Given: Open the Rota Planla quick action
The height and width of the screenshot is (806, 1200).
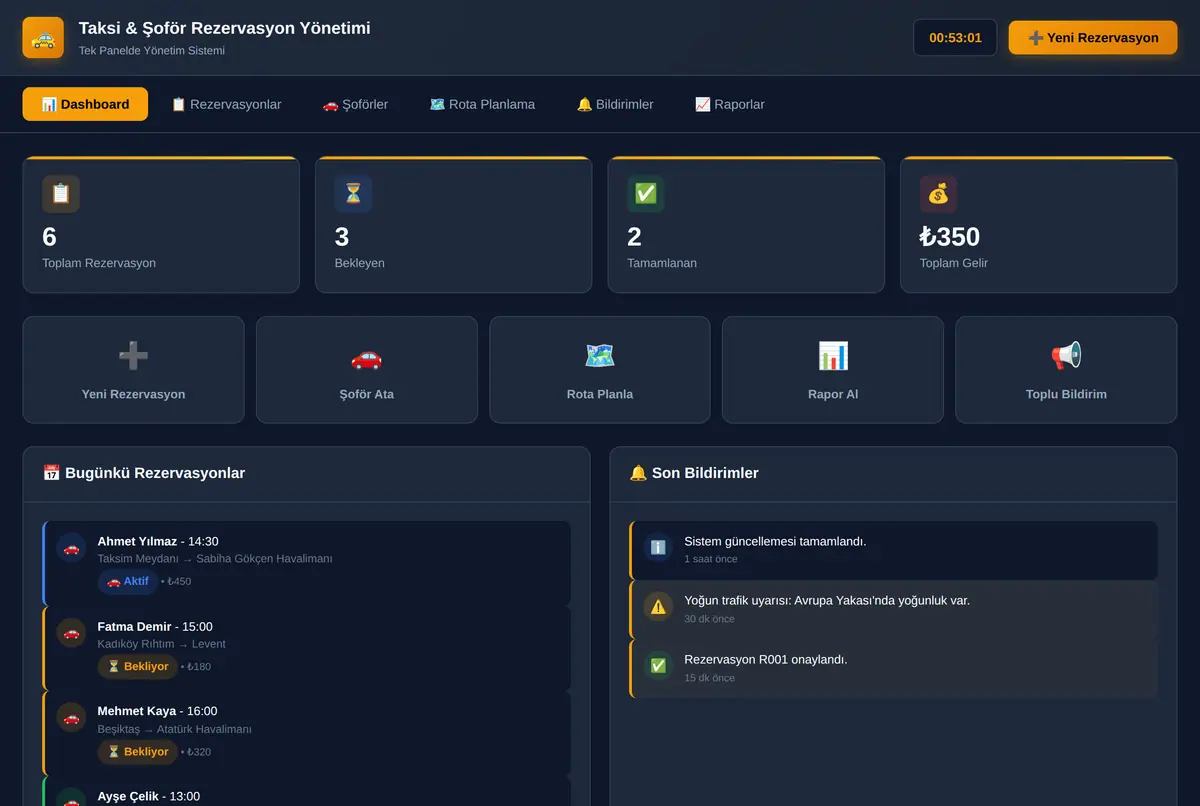Looking at the screenshot, I should pos(600,370).
